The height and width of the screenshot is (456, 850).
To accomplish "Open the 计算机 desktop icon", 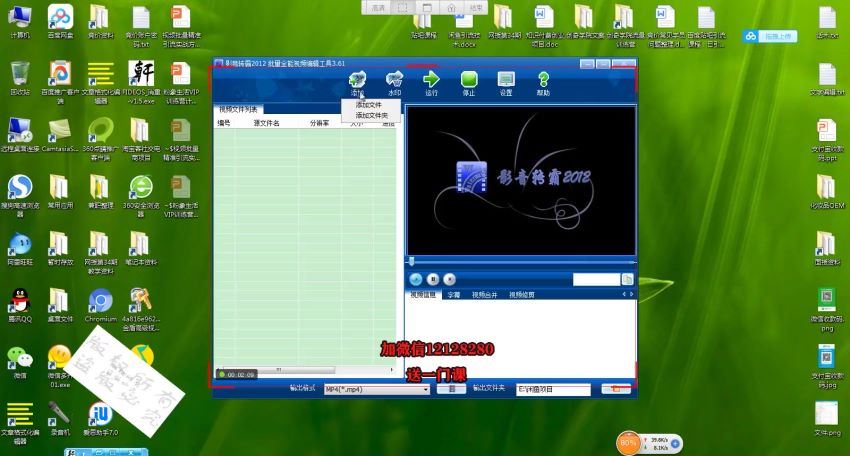I will 20,22.
